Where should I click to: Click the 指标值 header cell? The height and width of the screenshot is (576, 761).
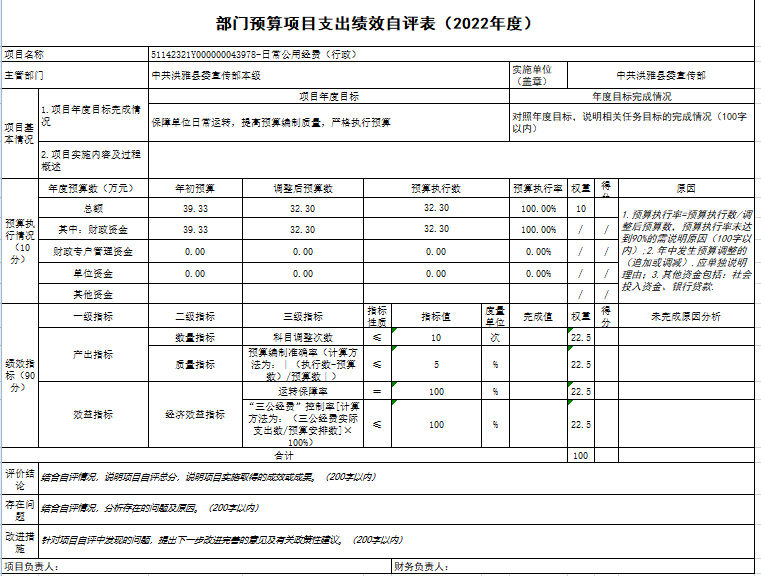[x=436, y=316]
